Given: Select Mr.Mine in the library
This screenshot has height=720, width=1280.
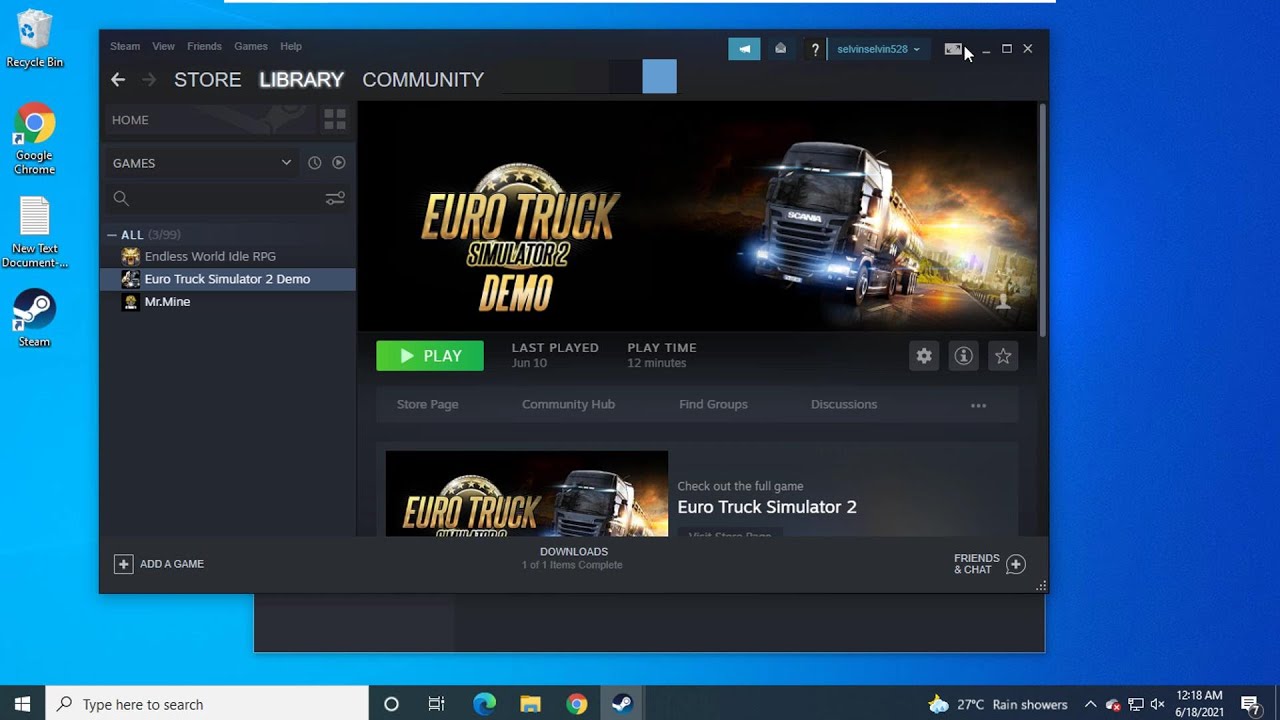Looking at the screenshot, I should (229, 302).
